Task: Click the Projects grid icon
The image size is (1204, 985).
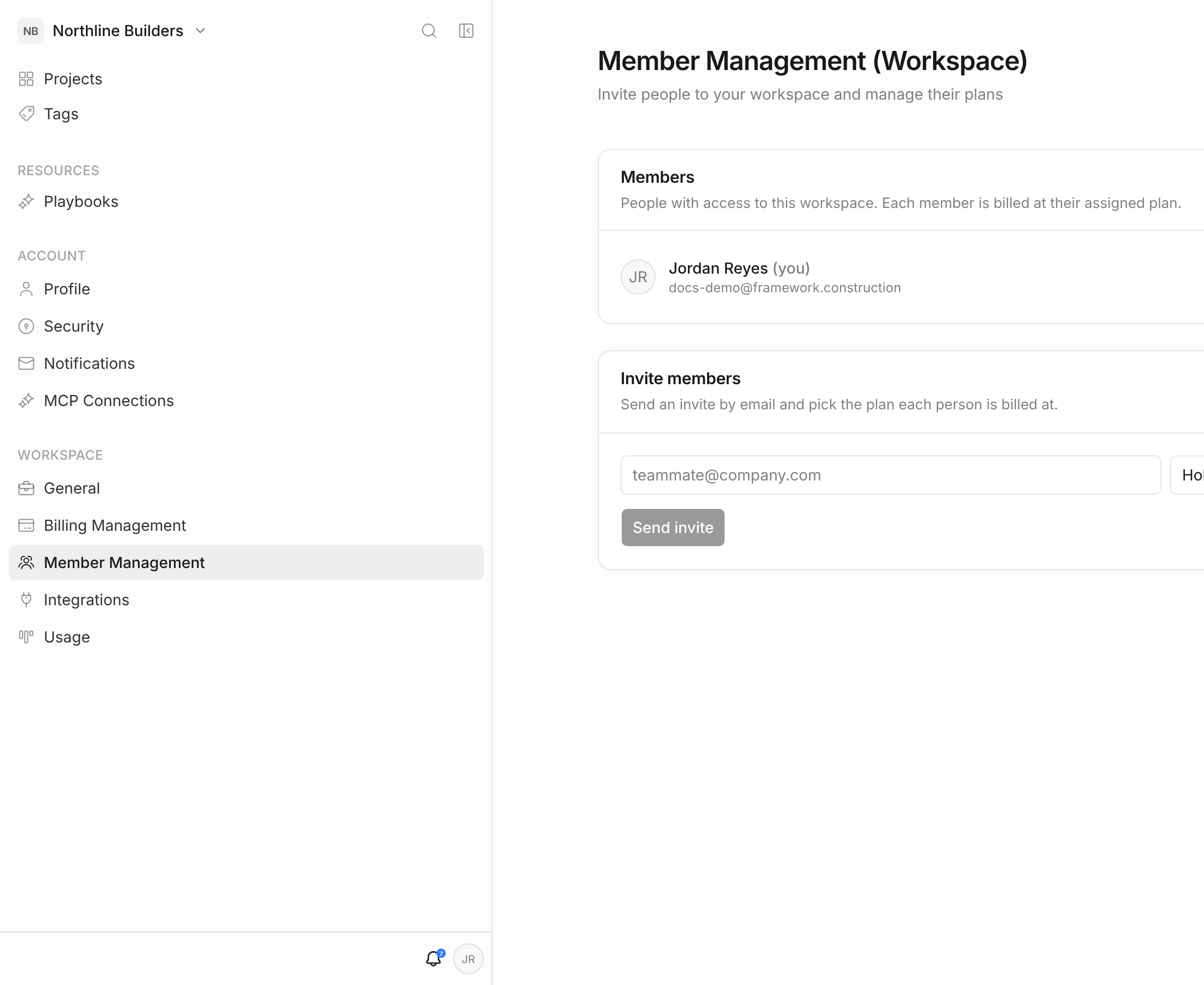Action: 26,79
